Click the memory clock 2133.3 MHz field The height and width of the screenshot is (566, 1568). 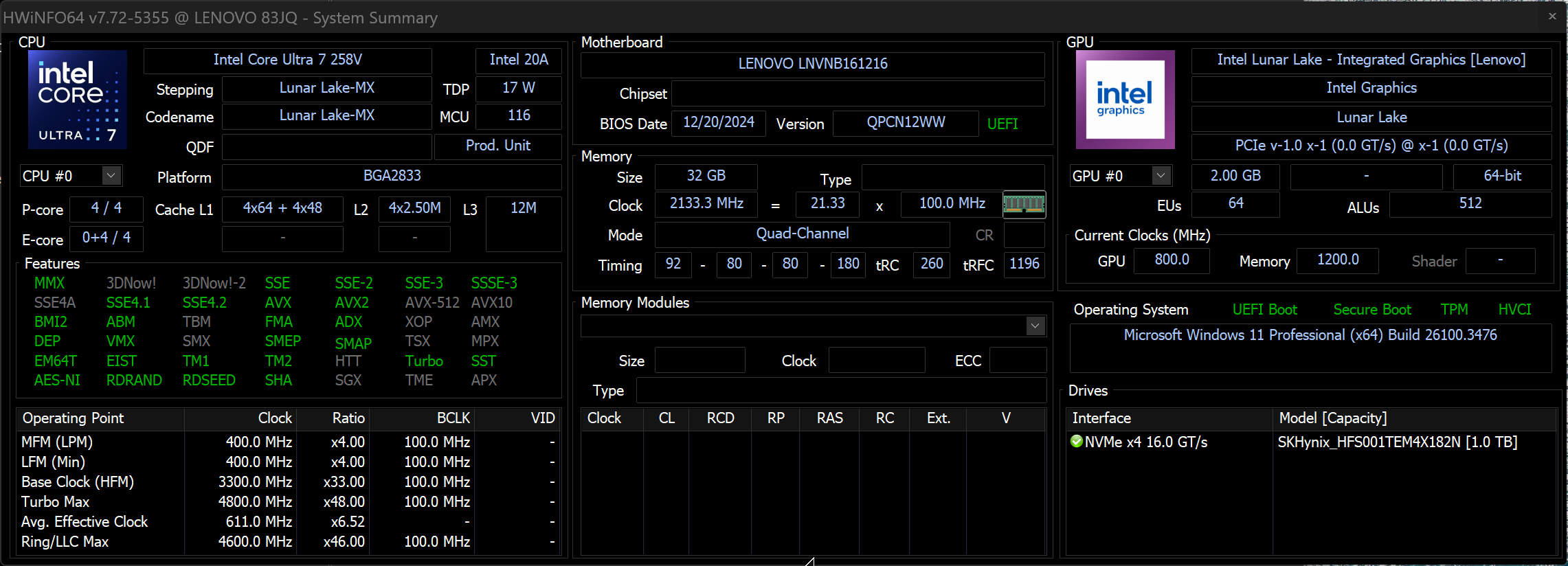coord(706,203)
